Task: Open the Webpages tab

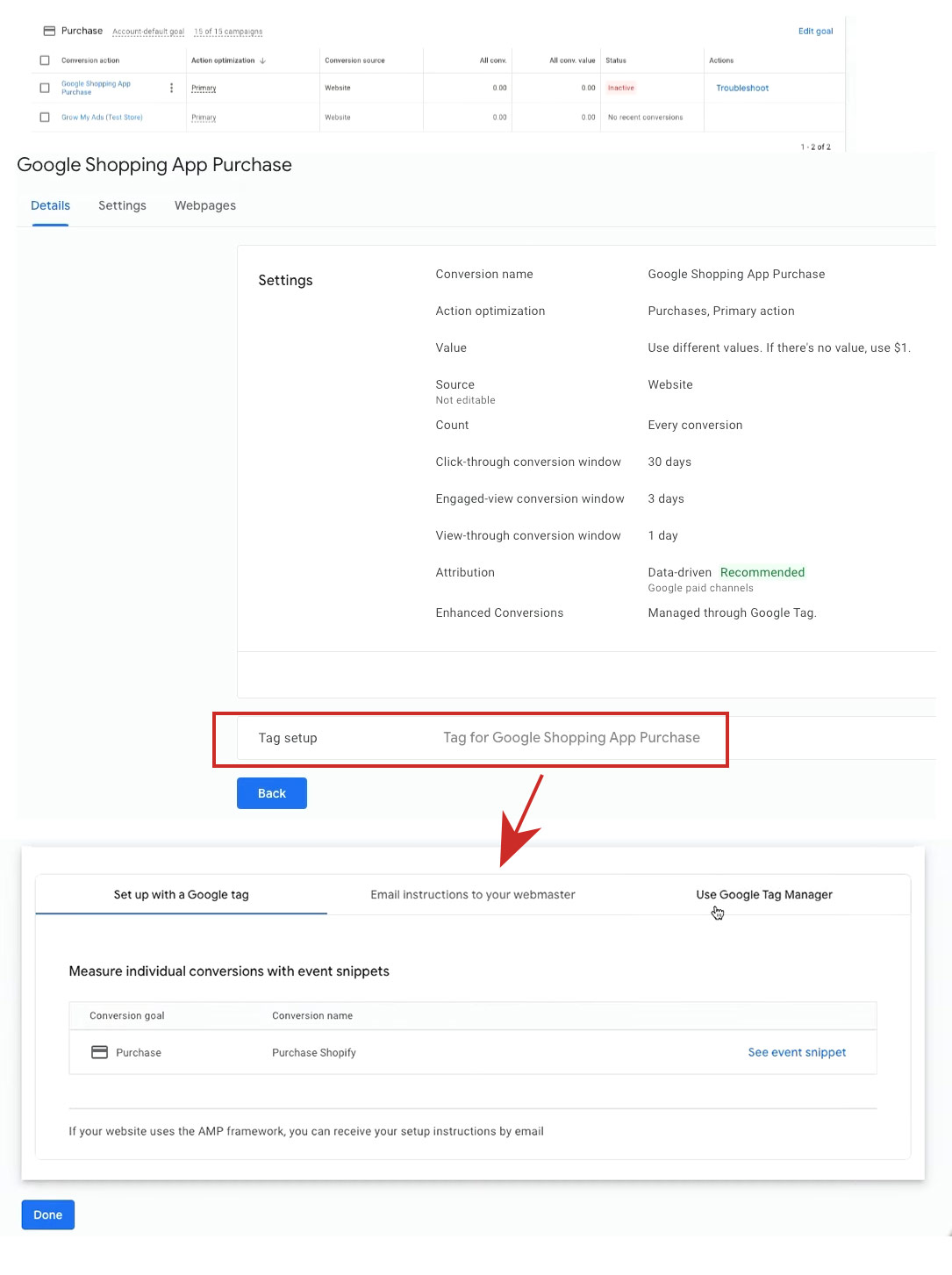Action: [205, 205]
